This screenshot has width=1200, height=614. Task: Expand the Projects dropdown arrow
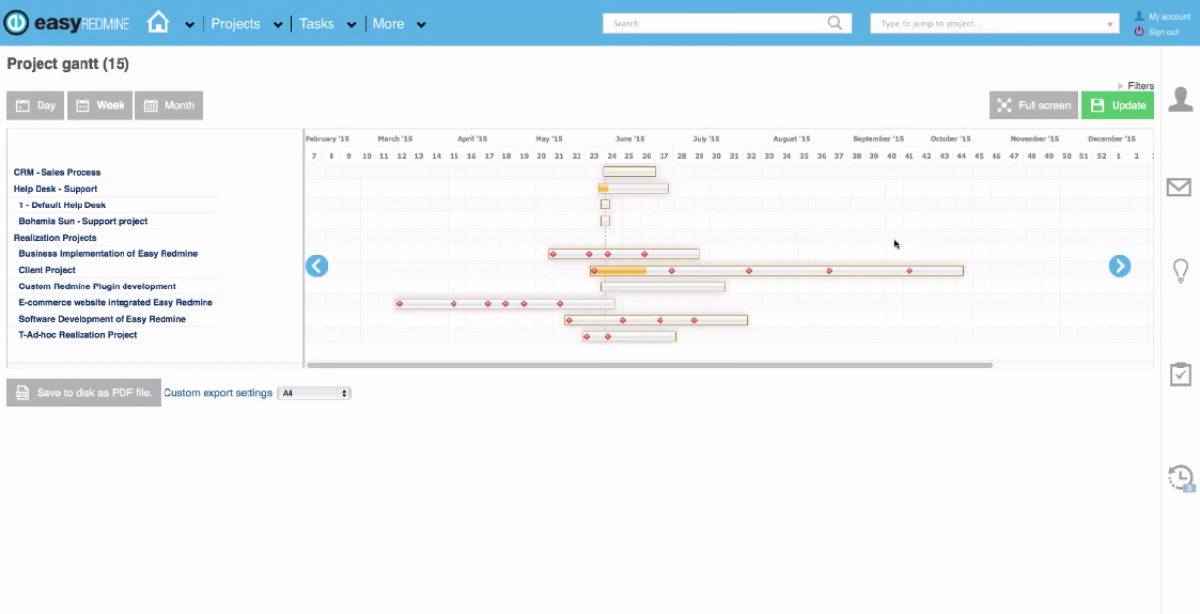[x=278, y=25]
